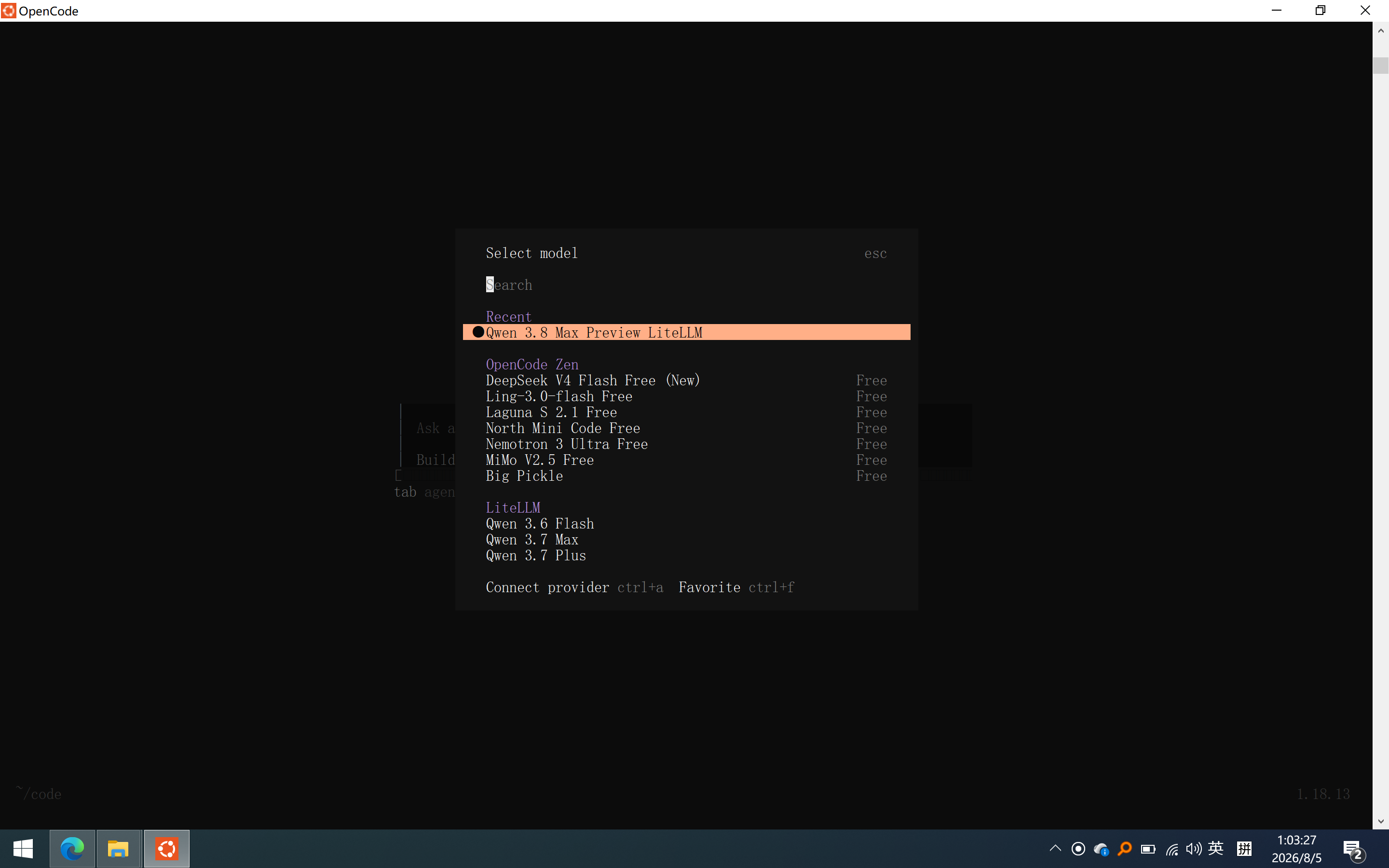This screenshot has height=868, width=1389.
Task: Click the Free label beside Big Pickle
Action: [872, 476]
